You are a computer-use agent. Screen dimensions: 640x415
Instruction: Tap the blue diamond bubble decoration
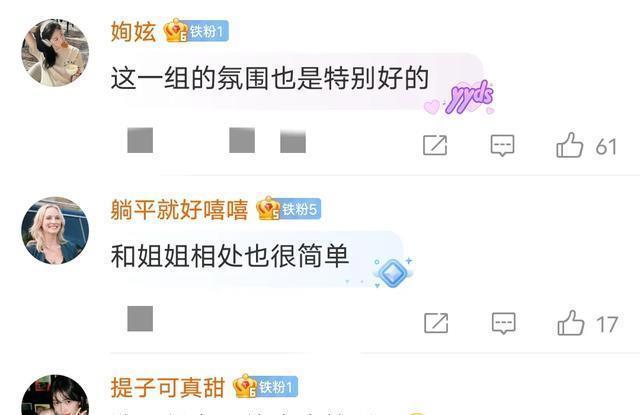393,272
